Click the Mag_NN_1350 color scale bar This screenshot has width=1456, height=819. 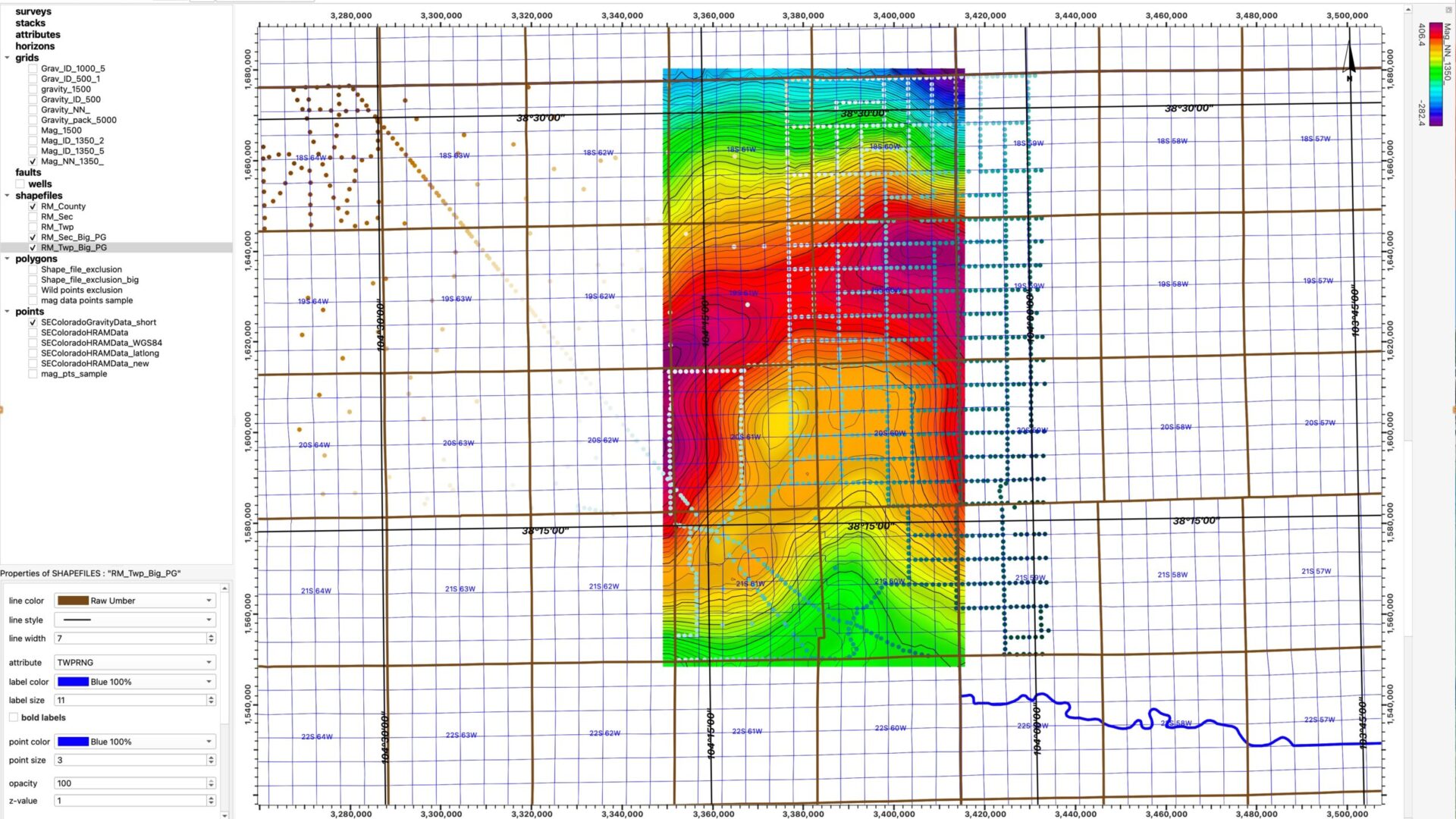coord(1436,74)
